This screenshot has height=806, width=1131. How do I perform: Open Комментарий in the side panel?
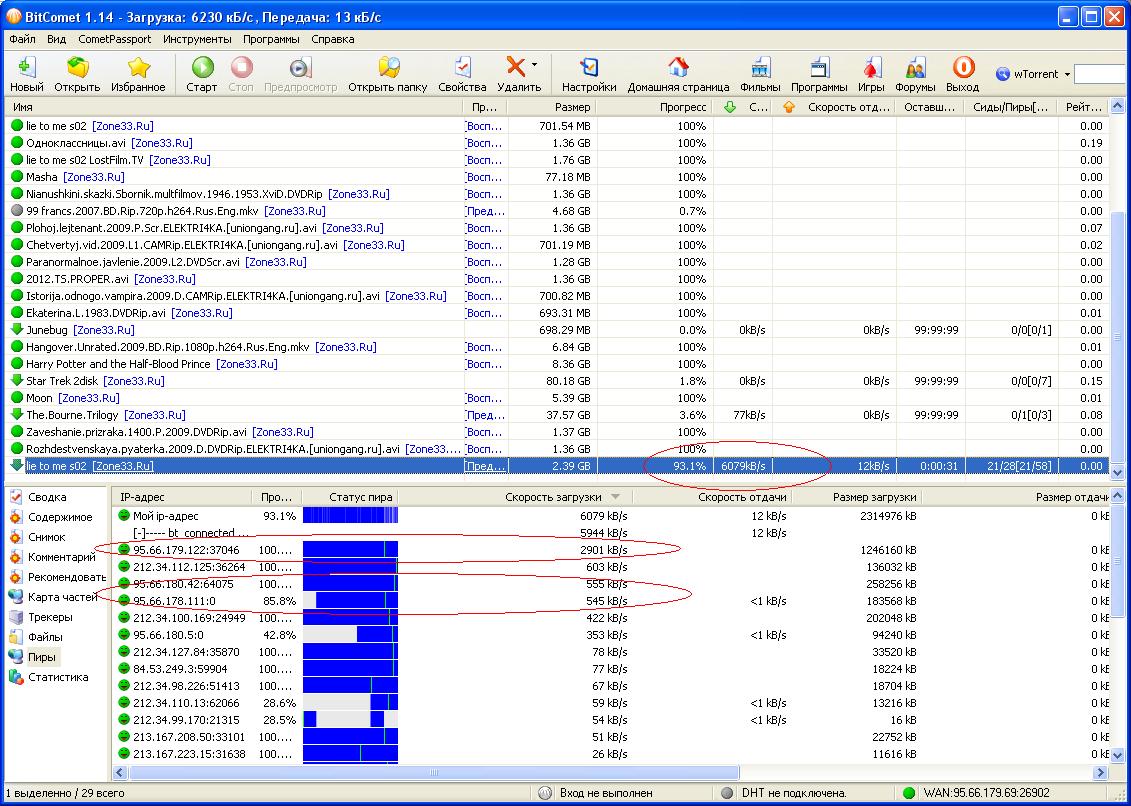(x=61, y=557)
